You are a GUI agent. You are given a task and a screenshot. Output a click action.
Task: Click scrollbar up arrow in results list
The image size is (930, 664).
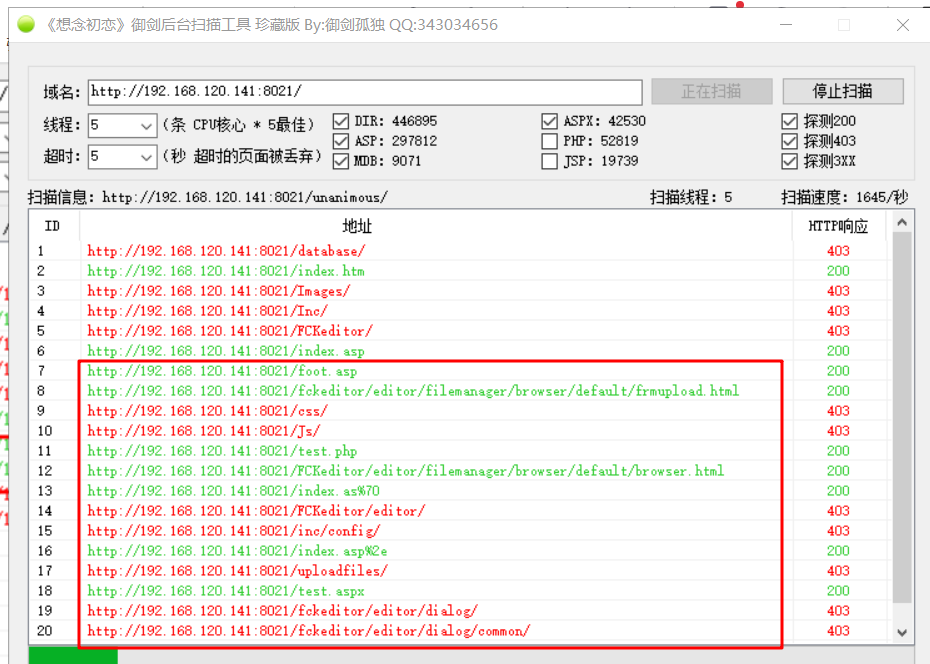pyautogui.click(x=902, y=222)
